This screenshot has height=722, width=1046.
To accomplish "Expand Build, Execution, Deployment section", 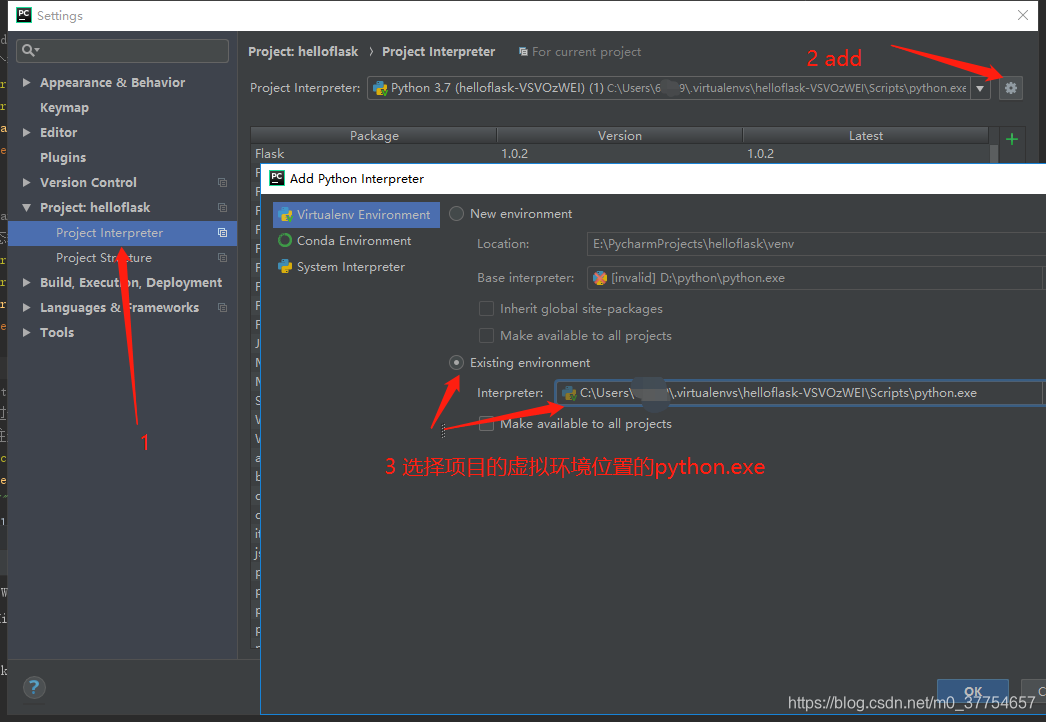I will pos(27,282).
